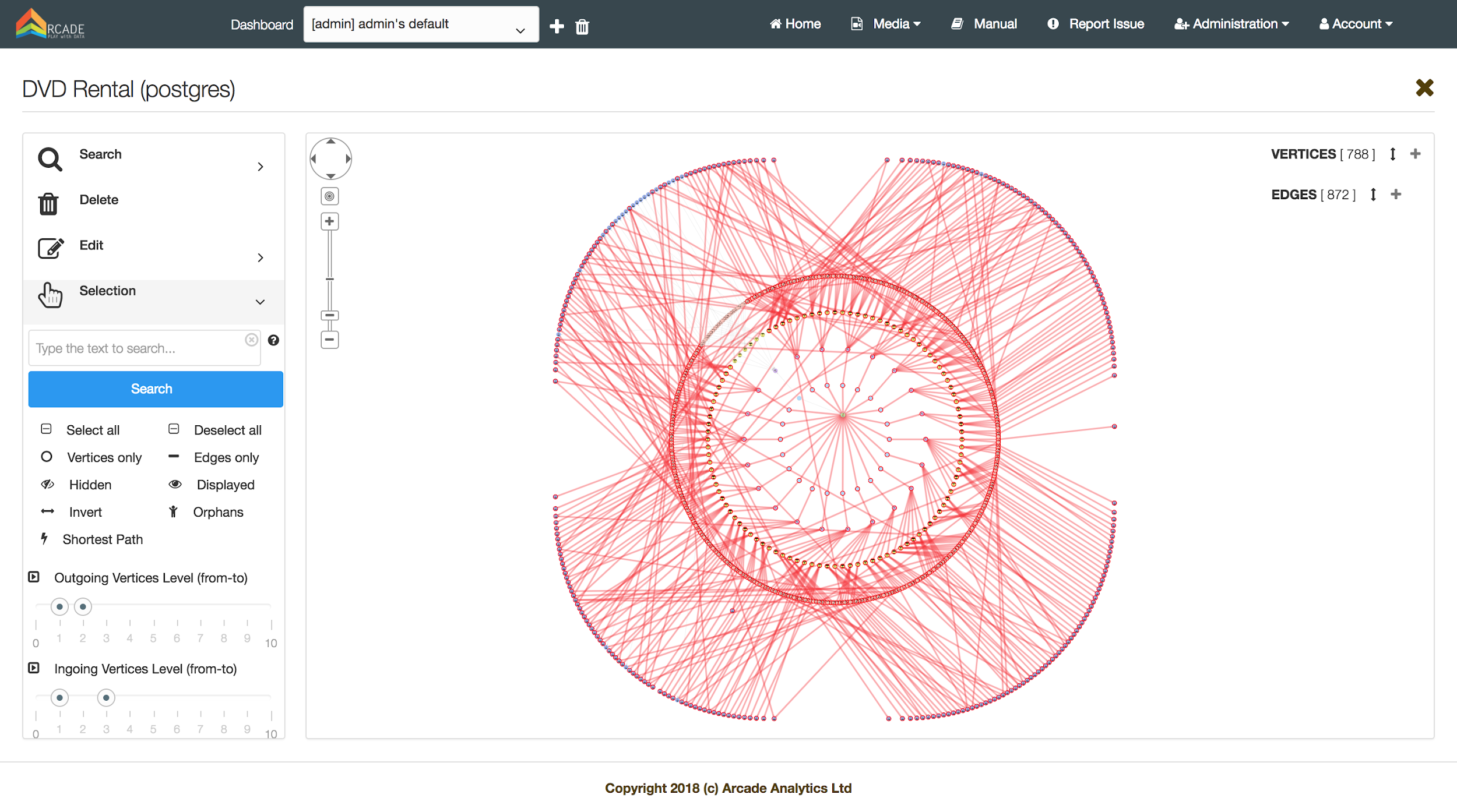Image resolution: width=1457 pixels, height=812 pixels.
Task: Click the trash icon next to dashboard selector
Action: click(582, 27)
